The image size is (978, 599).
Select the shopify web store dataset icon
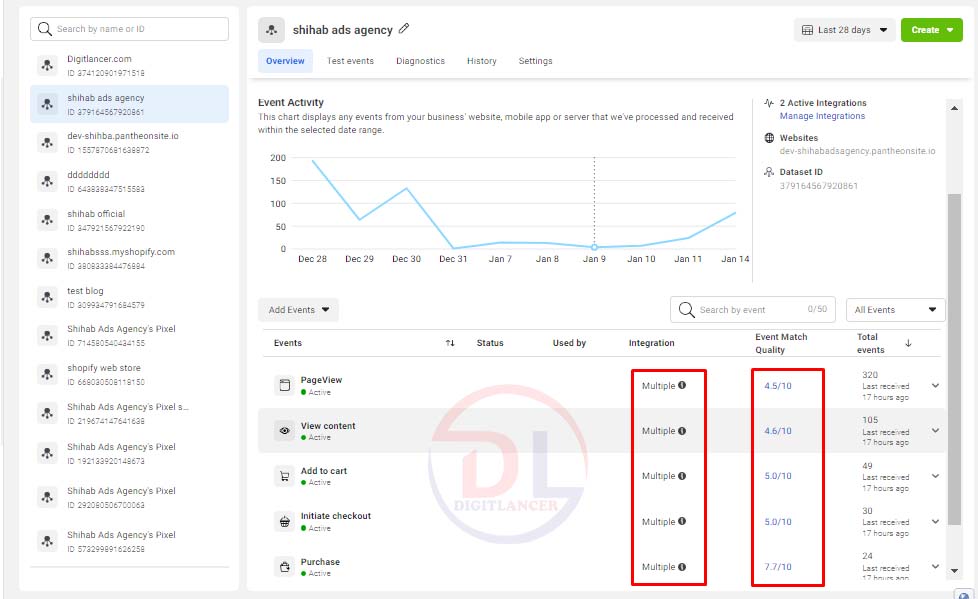coord(47,374)
